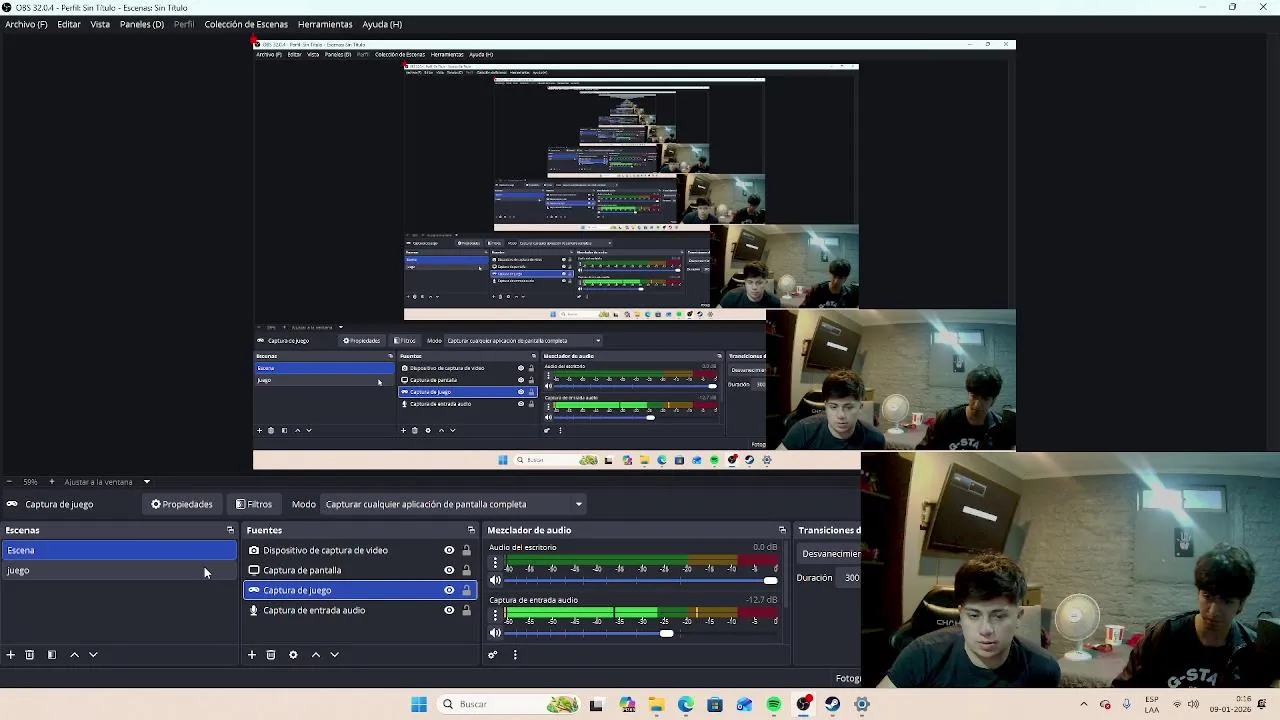Open the Herramientas menu

325,24
